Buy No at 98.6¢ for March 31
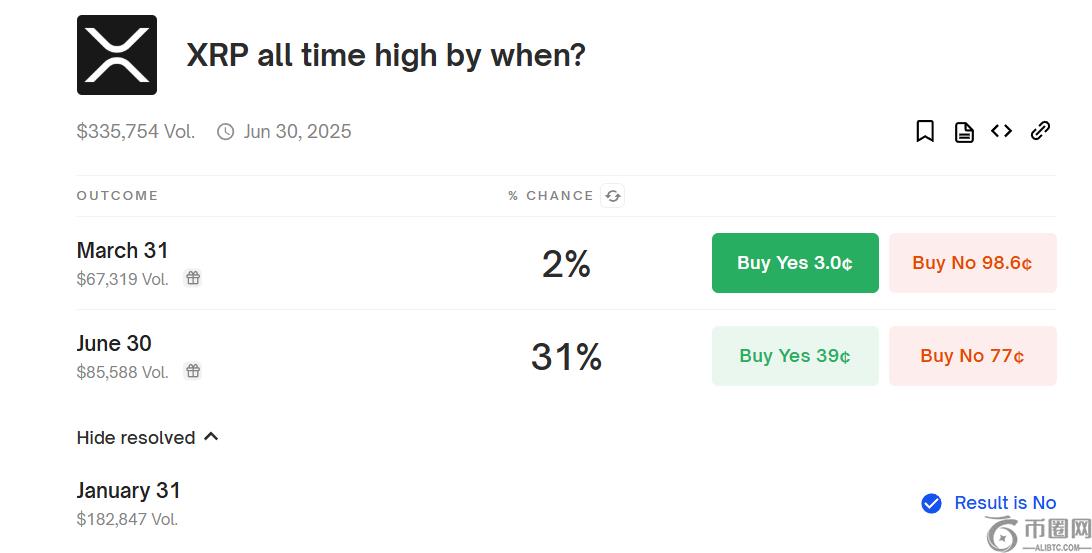The width and height of the screenshot is (1092, 553). [972, 263]
